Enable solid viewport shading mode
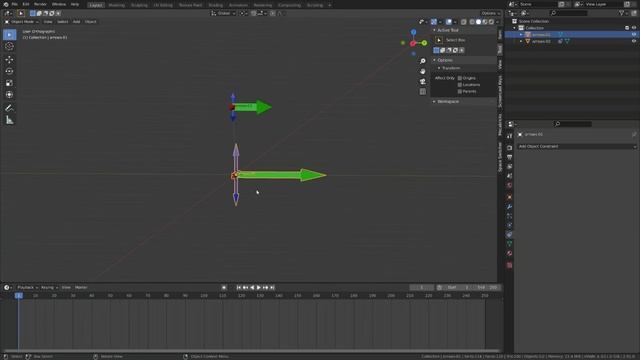The width and height of the screenshot is (640, 360). tap(478, 22)
